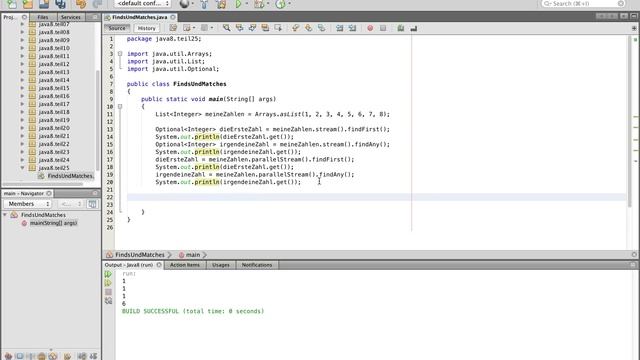Image resolution: width=640 pixels, height=360 pixels.
Task: Collapse FindsUndMatches node in Navigator
Action: (5, 215)
